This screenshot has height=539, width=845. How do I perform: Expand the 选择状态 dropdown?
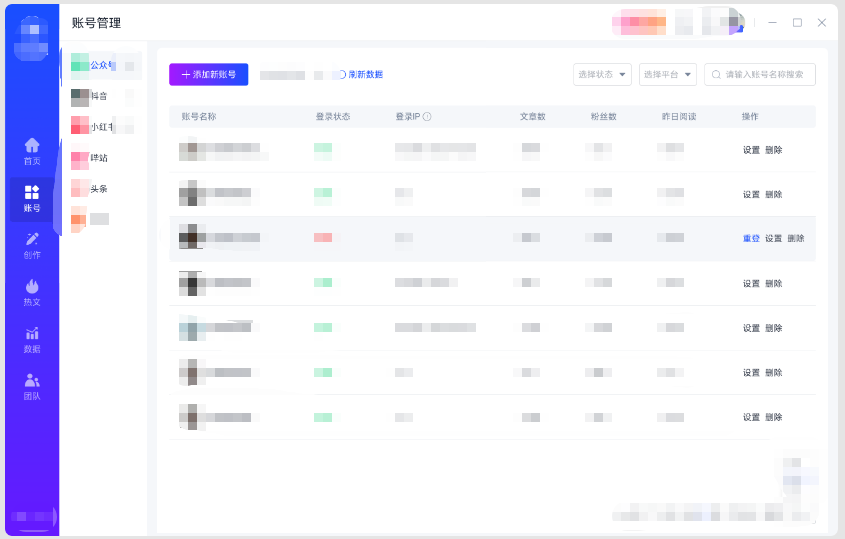pos(602,75)
